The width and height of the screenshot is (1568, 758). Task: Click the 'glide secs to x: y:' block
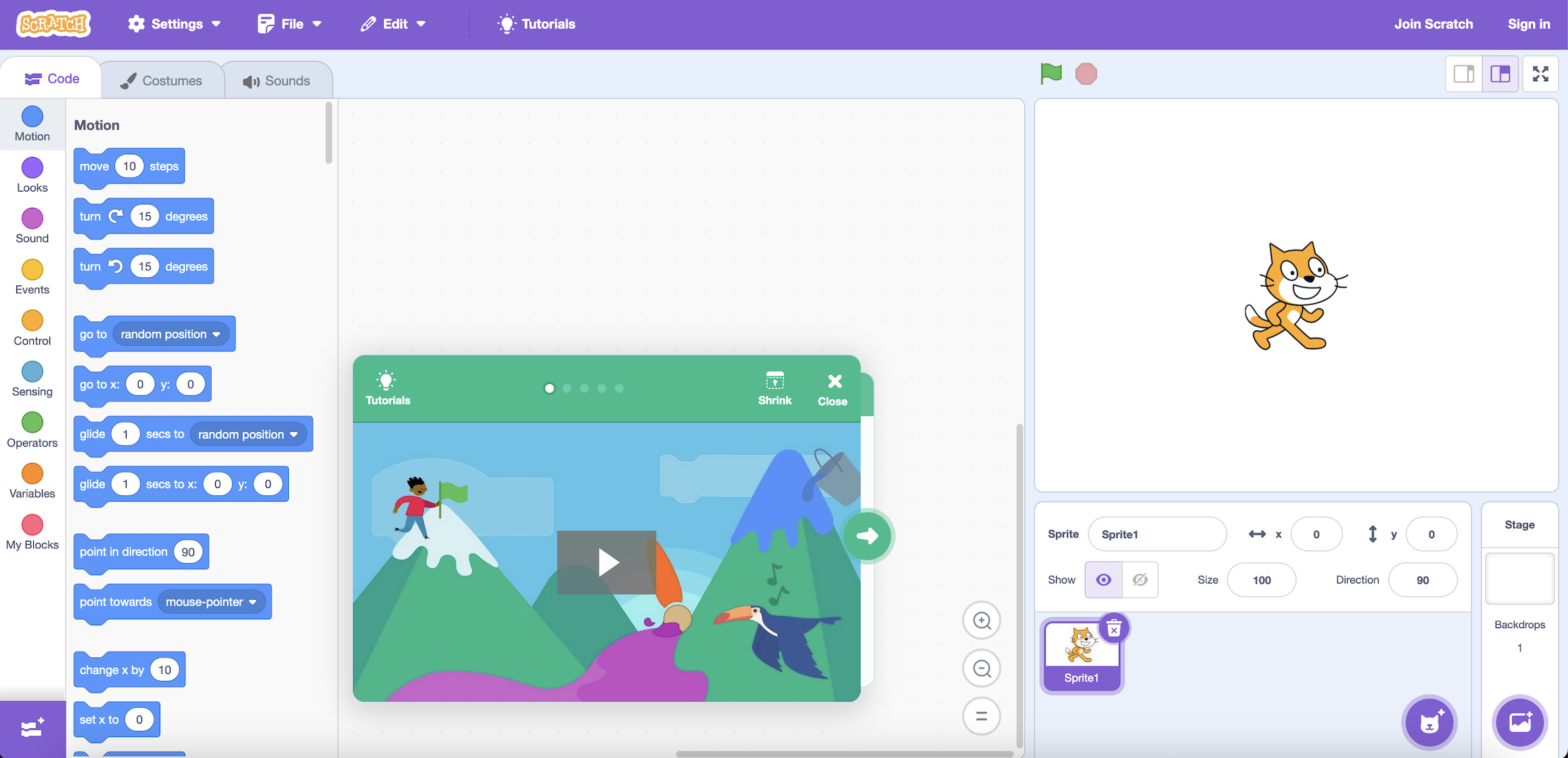coord(181,485)
